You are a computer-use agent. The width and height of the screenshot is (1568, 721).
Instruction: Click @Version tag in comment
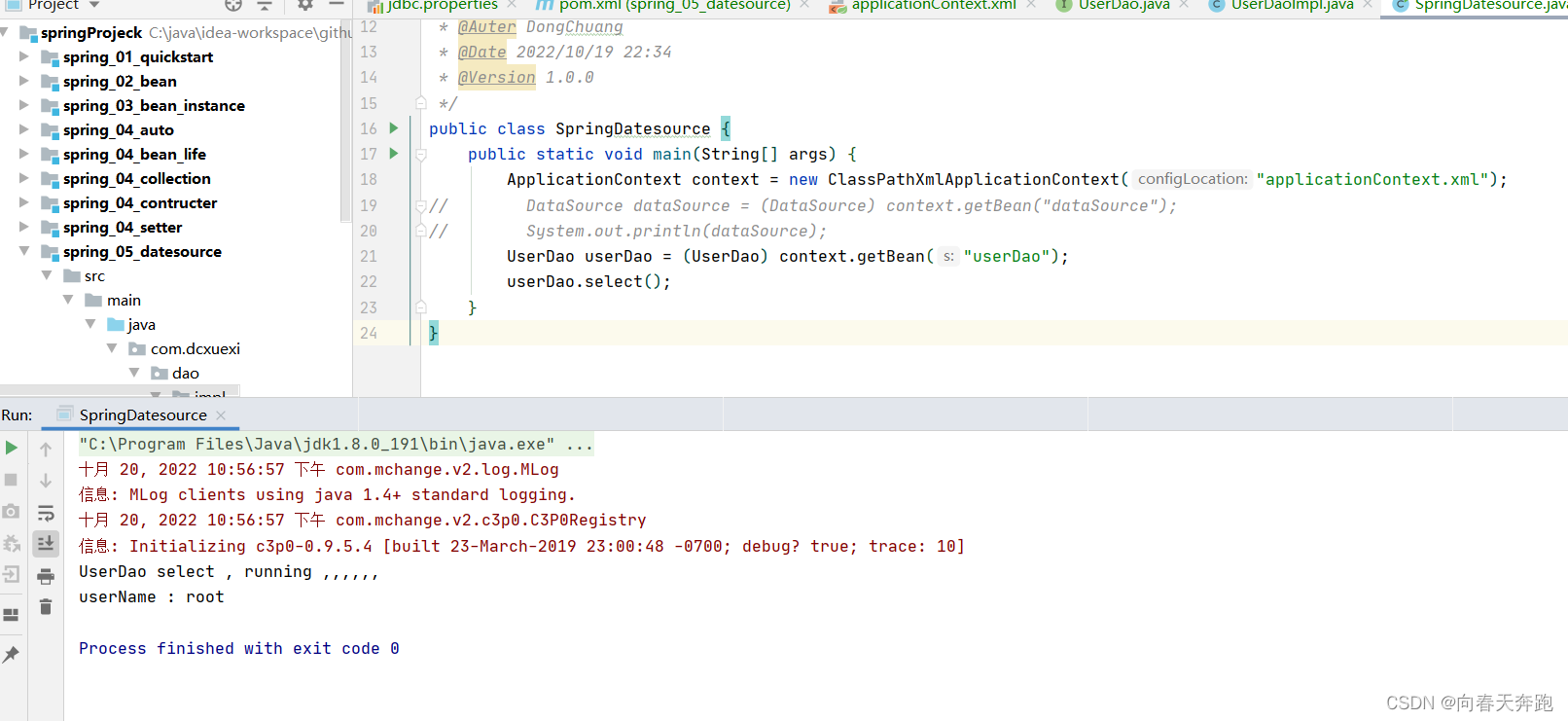click(x=496, y=77)
